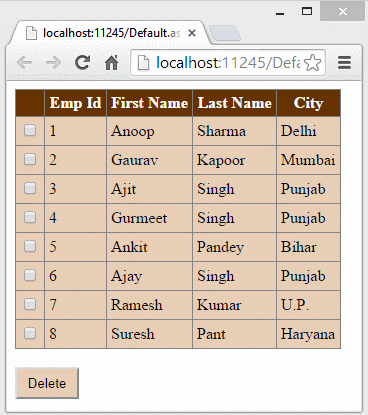Click the browser forward arrow
Image resolution: width=368 pixels, height=415 pixels.
[x=53, y=62]
